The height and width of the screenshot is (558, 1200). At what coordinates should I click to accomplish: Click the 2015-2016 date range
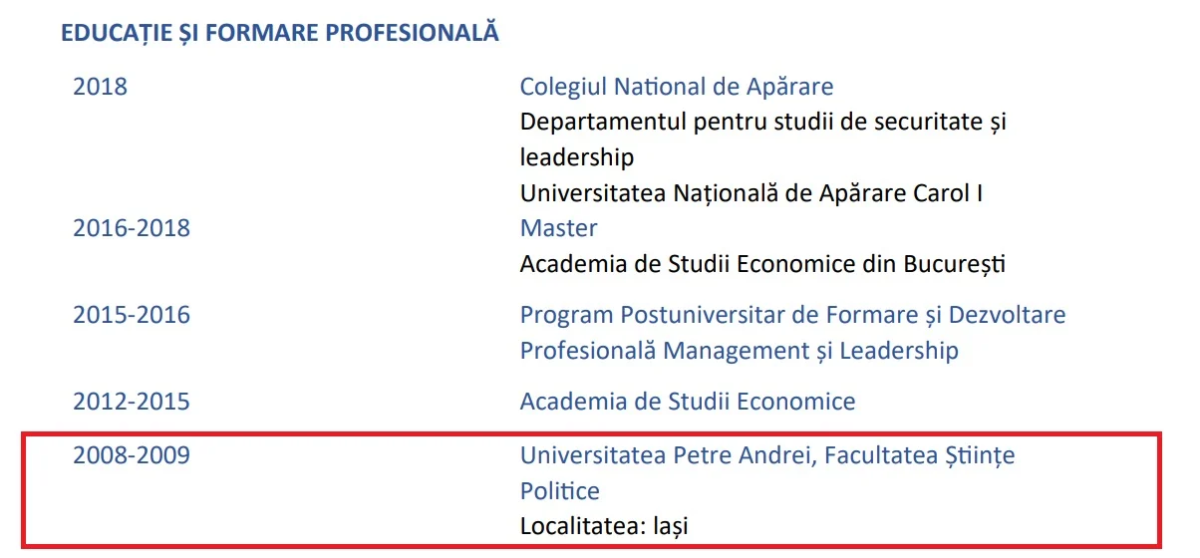(x=131, y=315)
